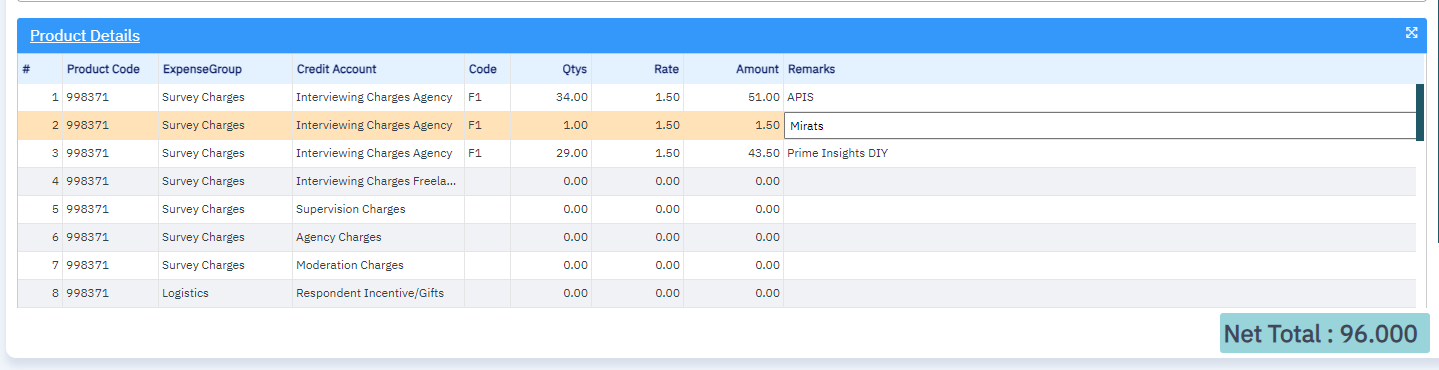The height and width of the screenshot is (370, 1439).
Task: Click the Net Total 96.000 badge
Action: [x=1324, y=333]
